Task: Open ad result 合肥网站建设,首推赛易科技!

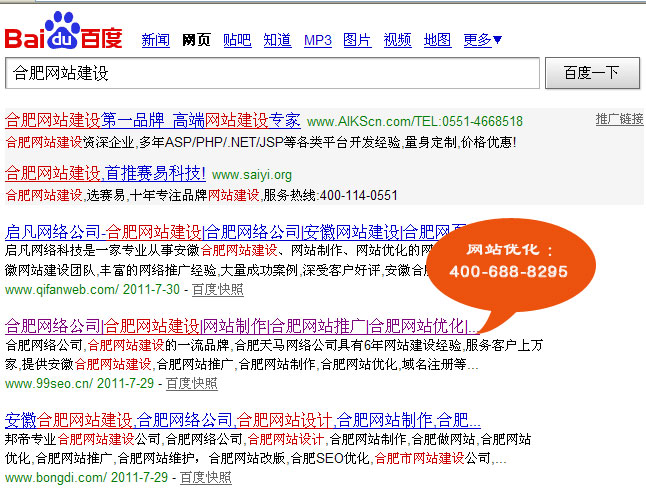Action: click(x=105, y=173)
